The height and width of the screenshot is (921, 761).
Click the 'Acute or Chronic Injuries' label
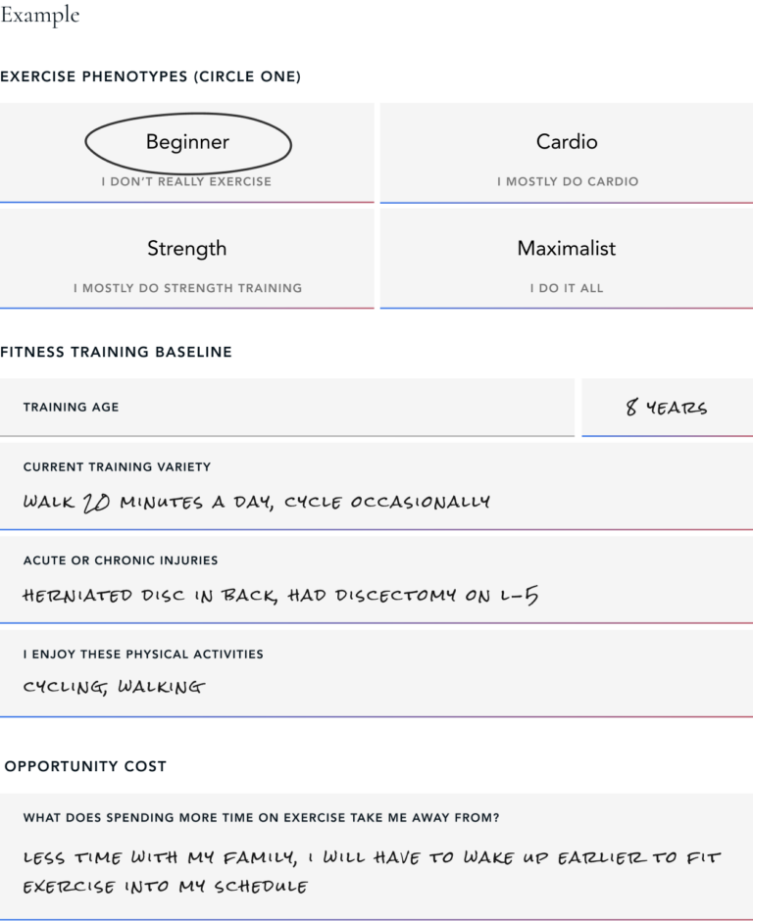(x=120, y=560)
